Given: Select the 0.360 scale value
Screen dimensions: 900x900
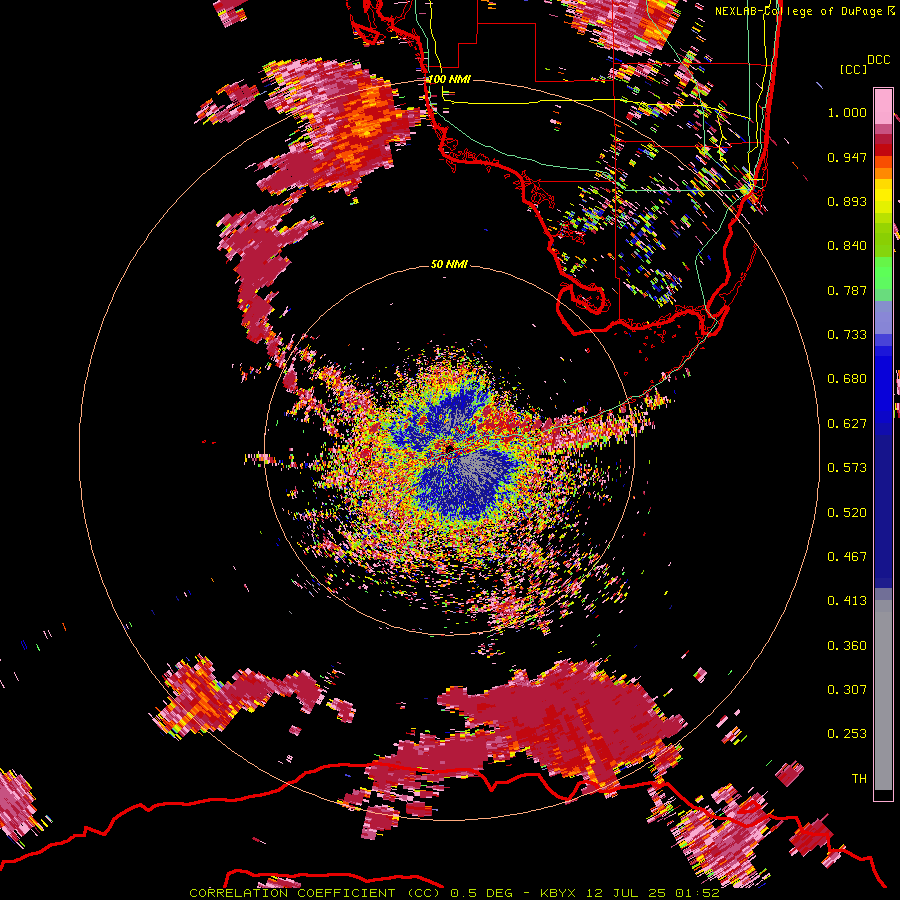Looking at the screenshot, I should 847,646.
